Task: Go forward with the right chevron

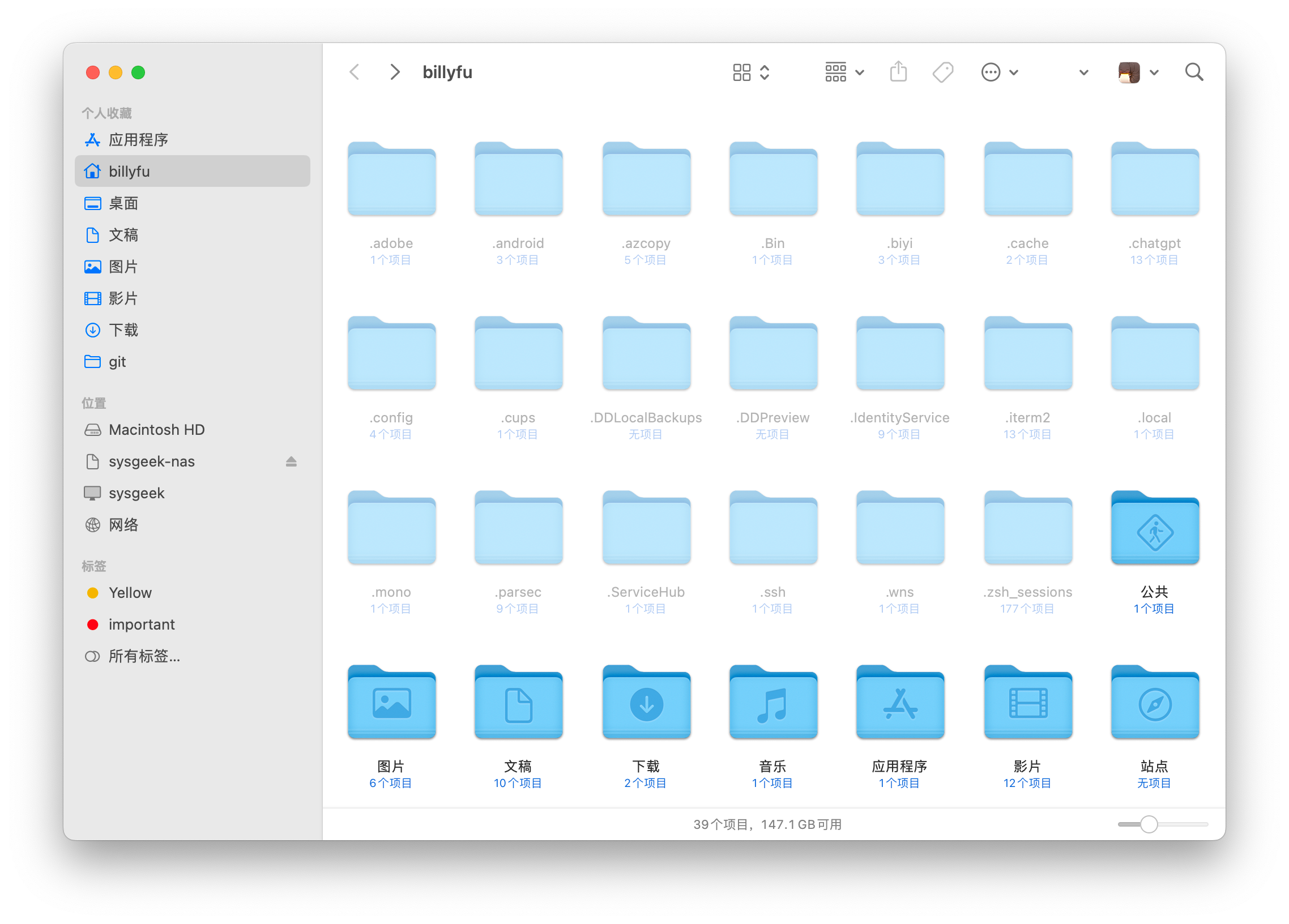Action: click(x=395, y=72)
